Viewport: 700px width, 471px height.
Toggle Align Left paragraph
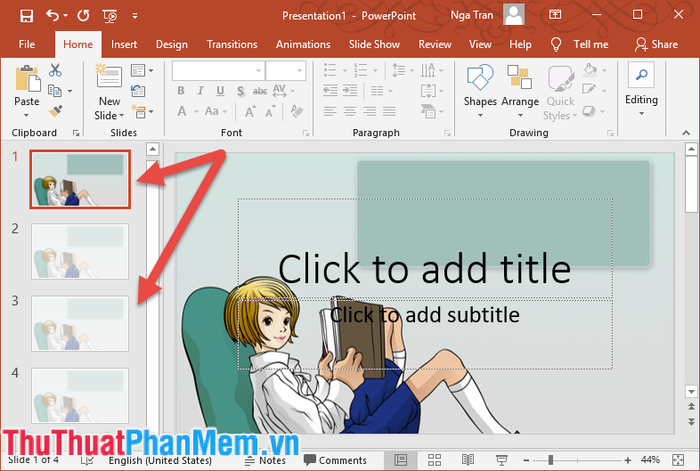(x=330, y=111)
